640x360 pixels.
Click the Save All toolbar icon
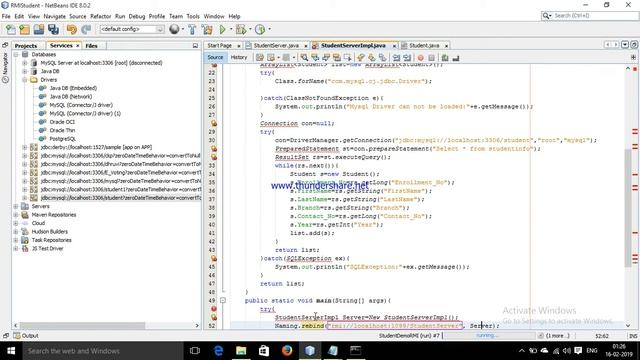[53, 29]
